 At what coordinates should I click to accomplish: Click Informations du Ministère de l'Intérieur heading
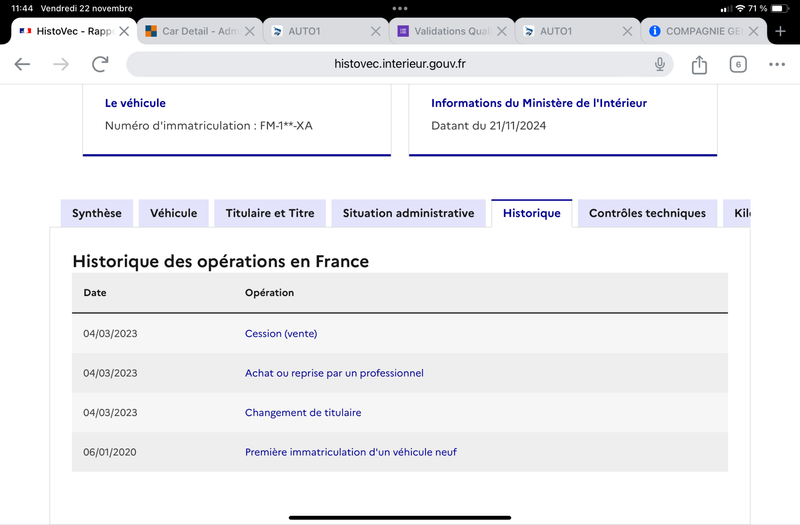click(x=539, y=103)
